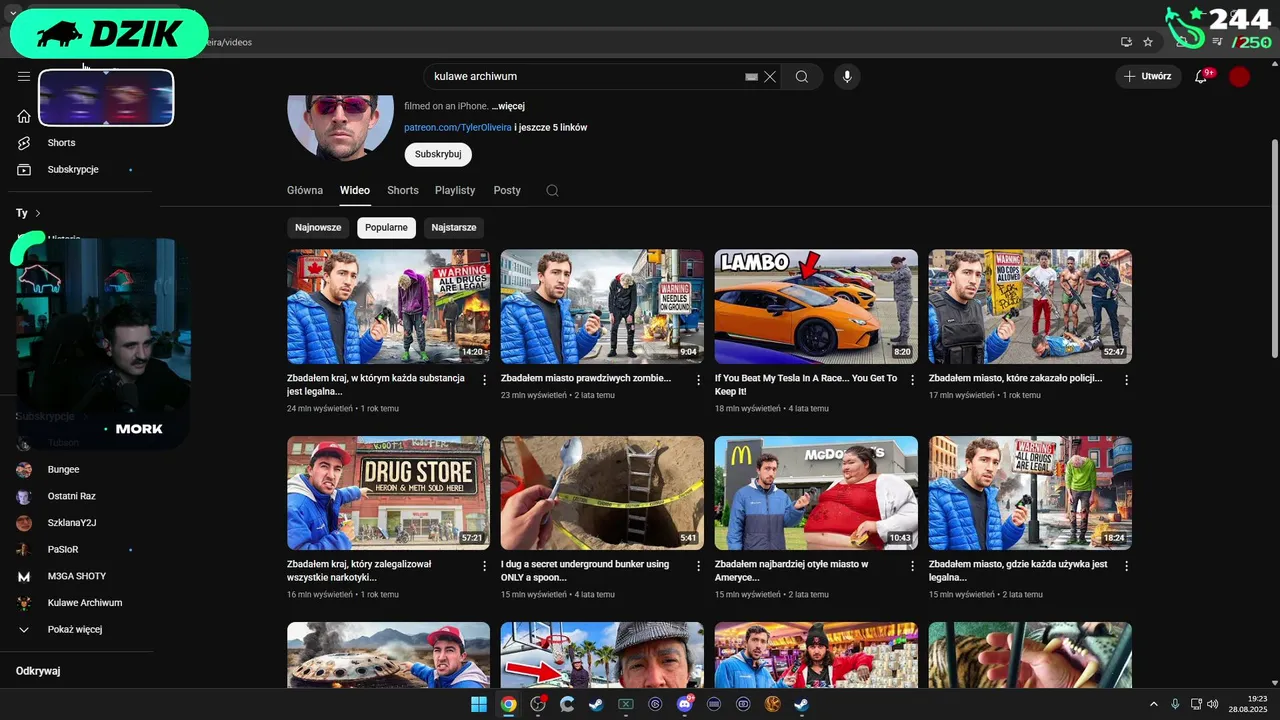1280x720 pixels.
Task: Click the Utwórz create button
Action: pos(1147,76)
